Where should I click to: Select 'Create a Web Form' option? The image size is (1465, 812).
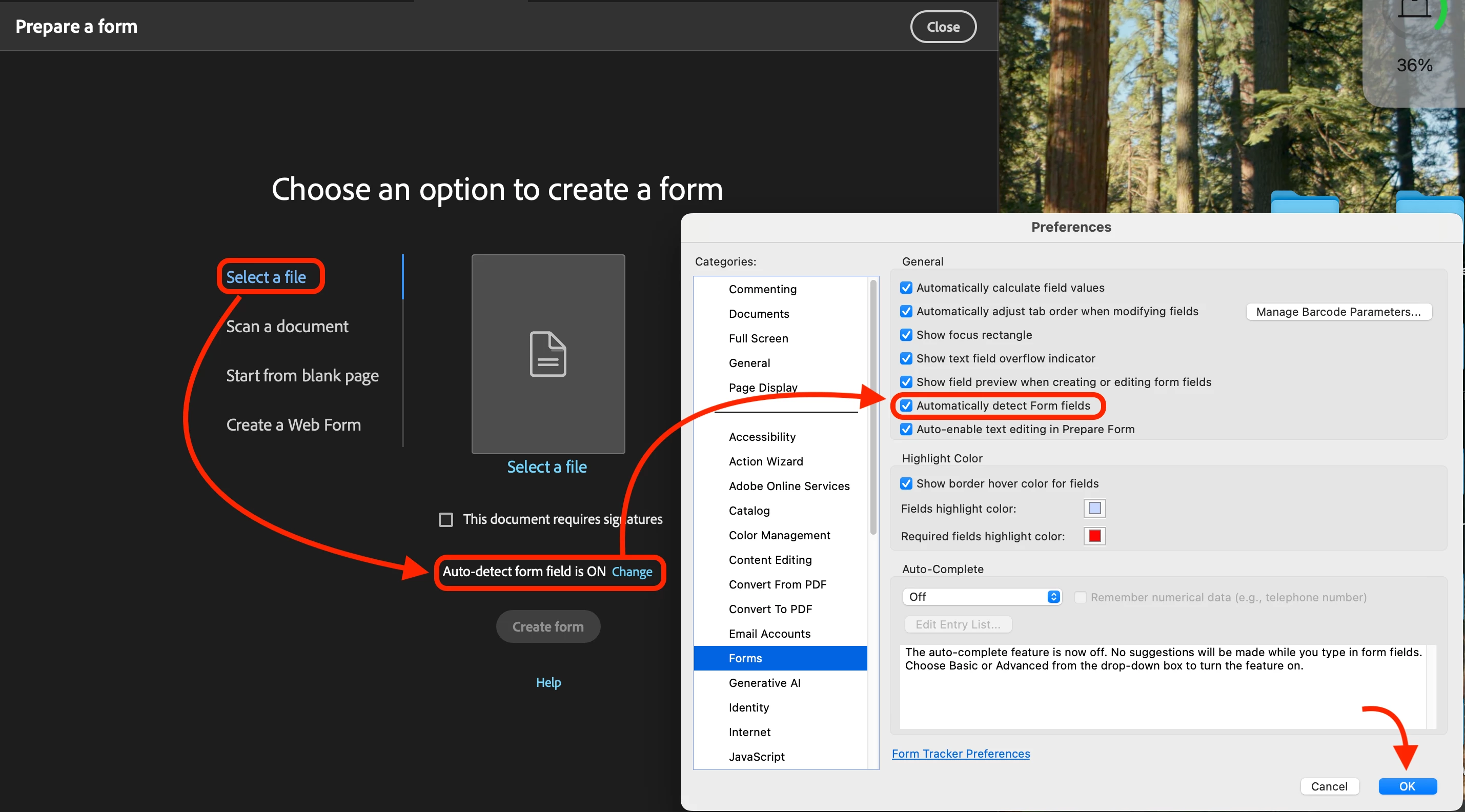coord(293,425)
